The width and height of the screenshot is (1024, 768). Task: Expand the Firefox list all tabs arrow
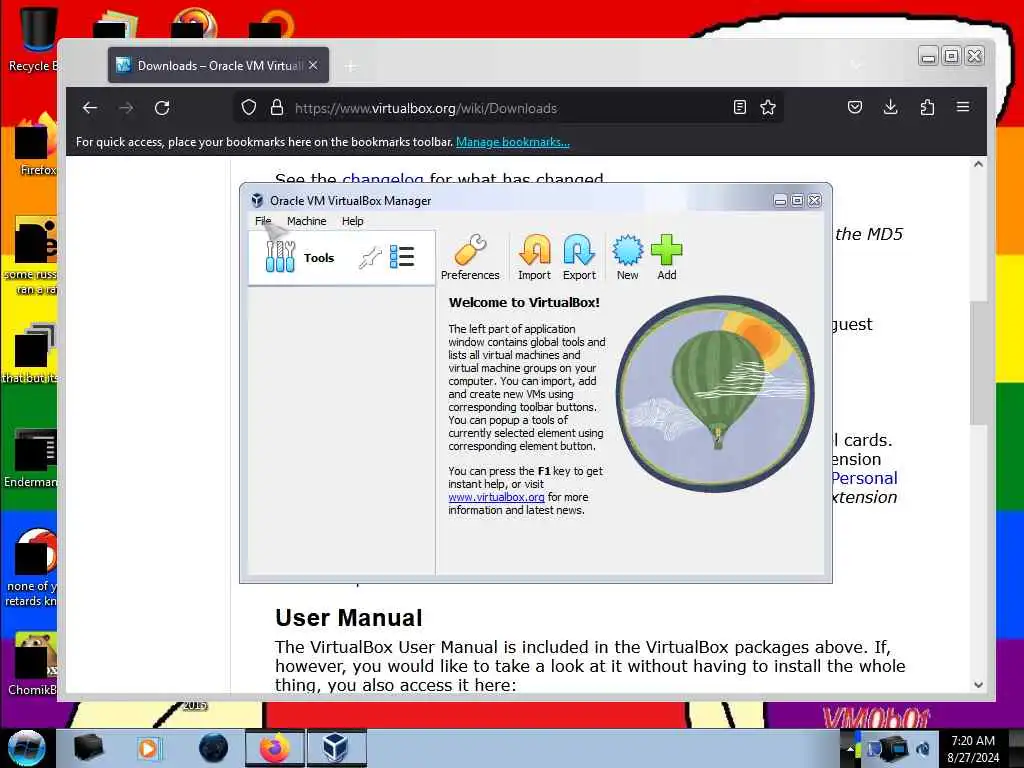tap(856, 65)
